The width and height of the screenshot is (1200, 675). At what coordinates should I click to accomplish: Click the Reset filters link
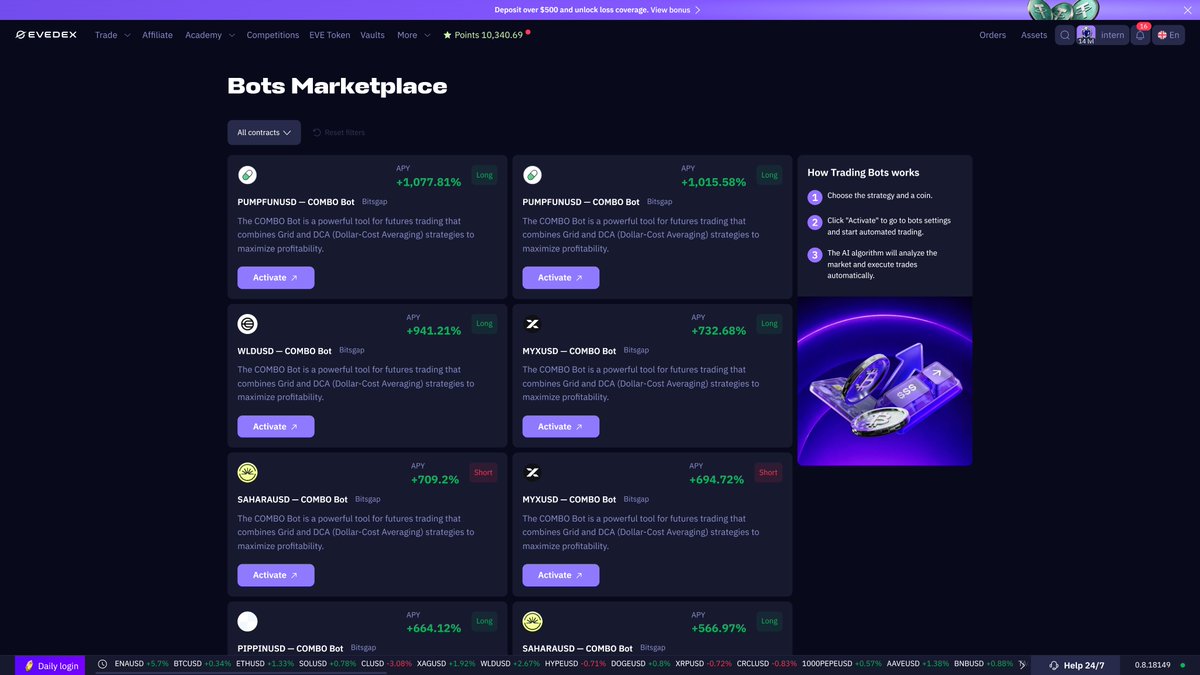coord(338,133)
